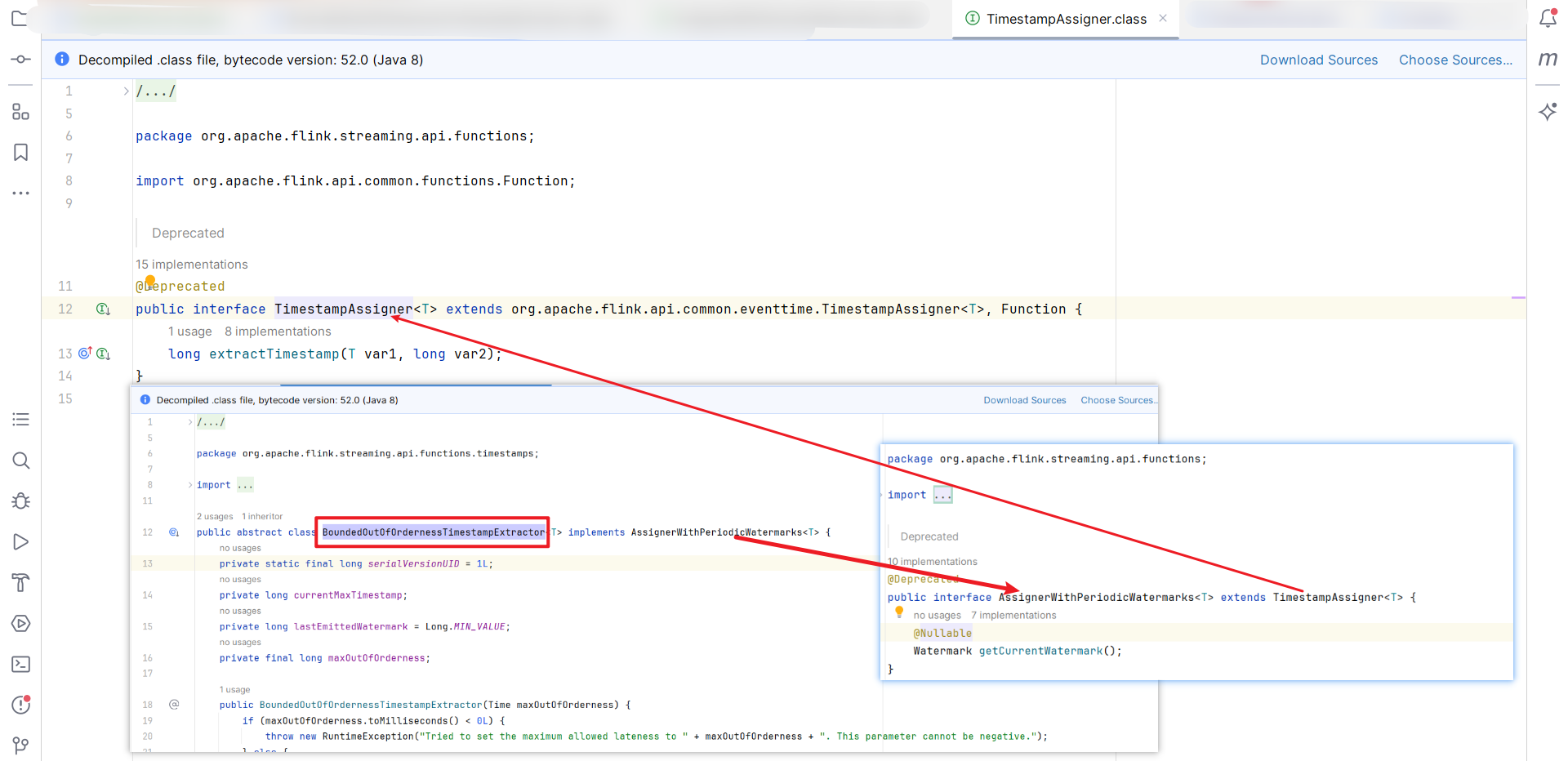Open the Maven tool window

pyautogui.click(x=1548, y=59)
